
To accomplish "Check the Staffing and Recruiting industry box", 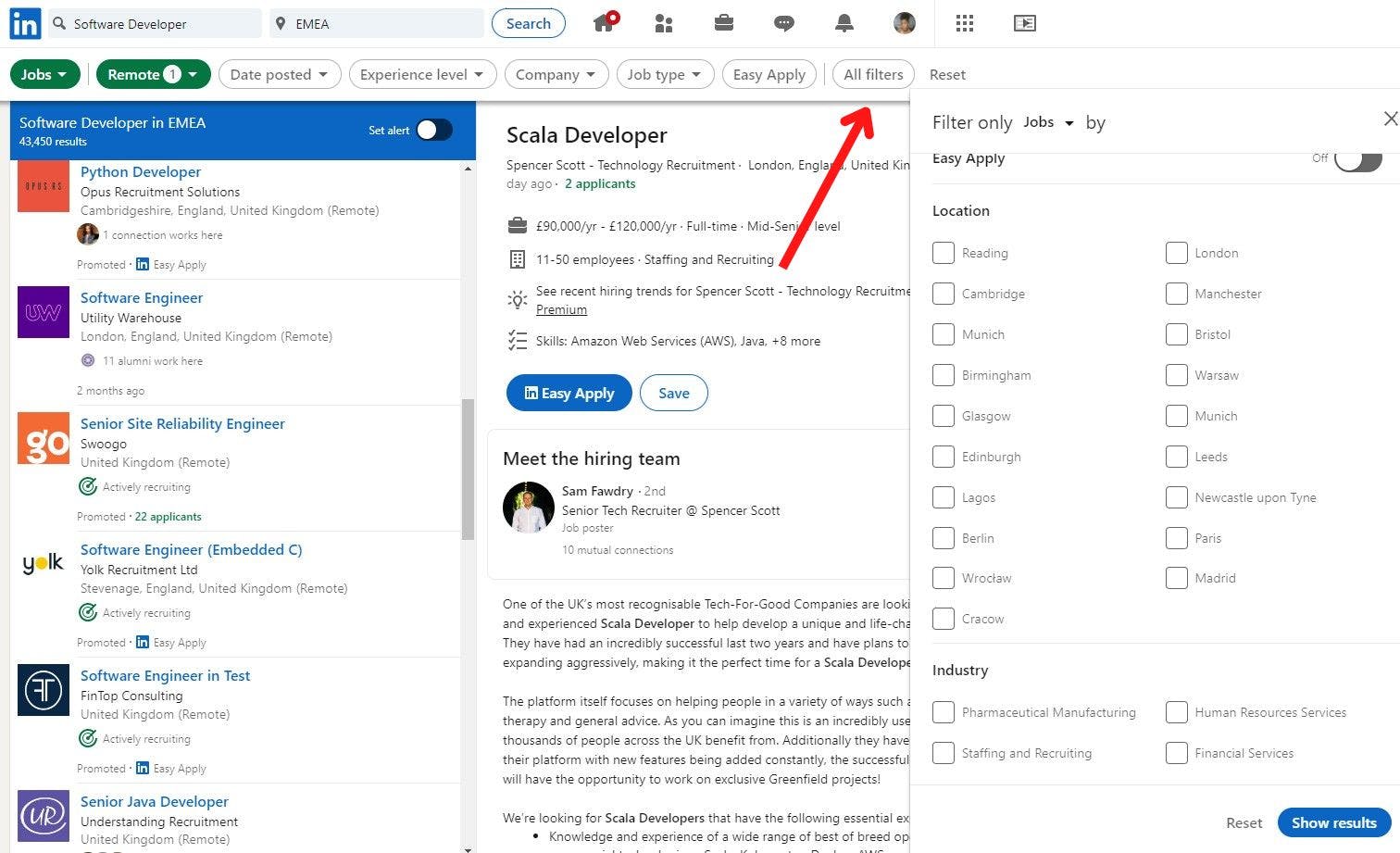I will tap(944, 753).
